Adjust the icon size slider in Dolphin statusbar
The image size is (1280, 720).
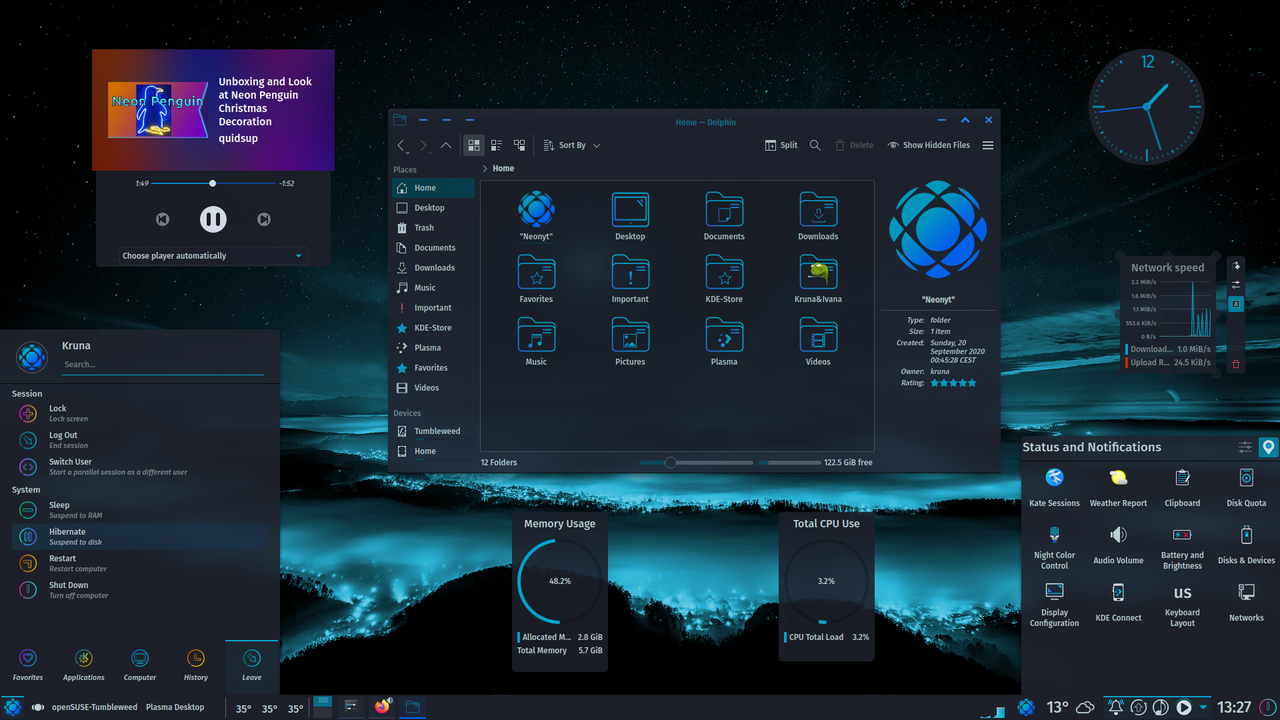point(670,462)
